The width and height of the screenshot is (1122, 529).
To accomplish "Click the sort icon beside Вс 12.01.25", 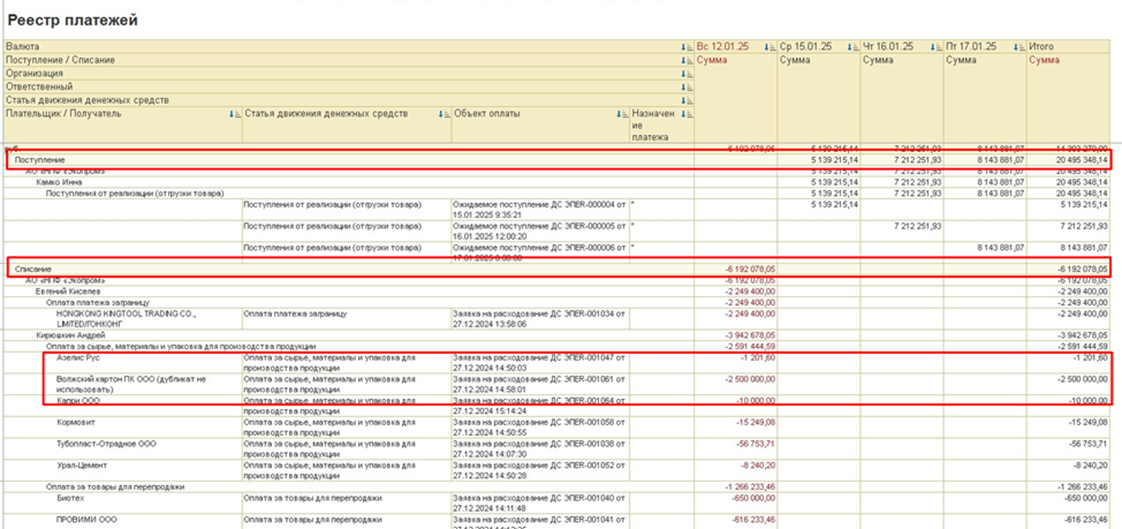I will 767,47.
